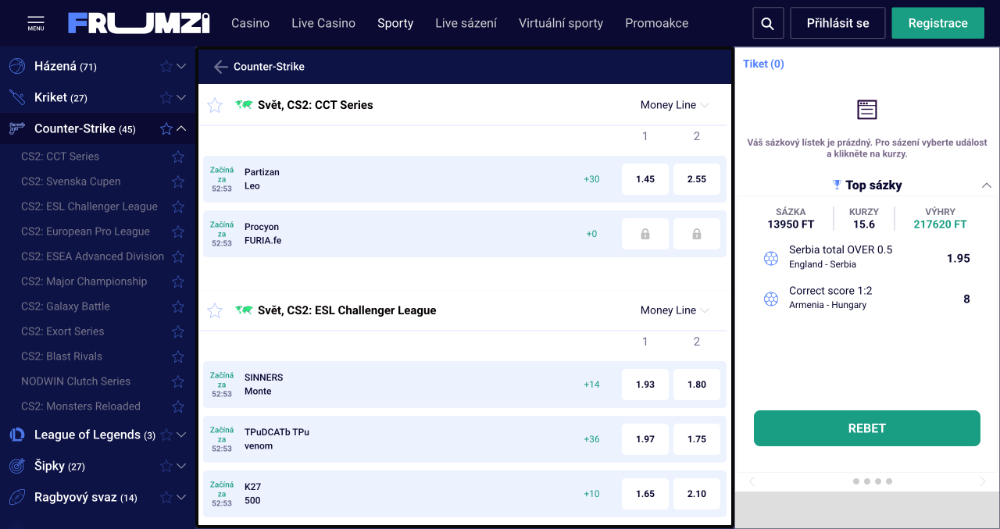
Task: Click the REBET button
Action: pyautogui.click(x=867, y=428)
